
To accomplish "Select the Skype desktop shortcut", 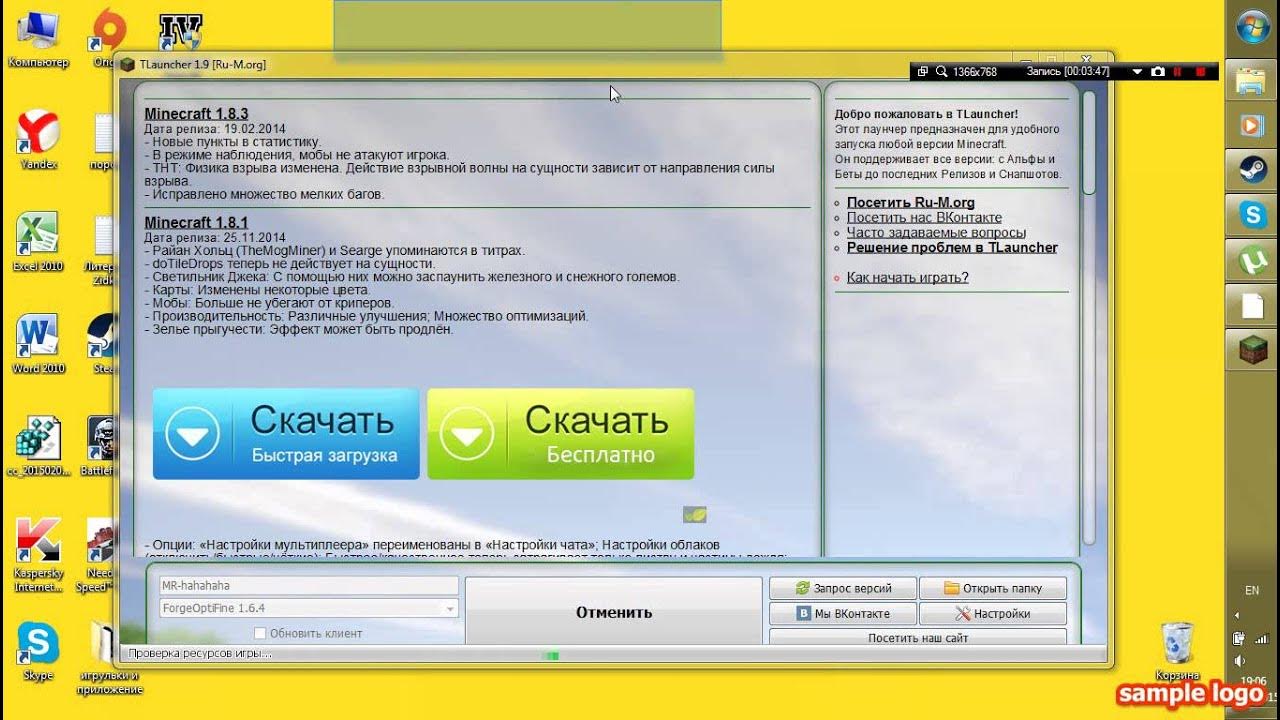I will (x=38, y=652).
